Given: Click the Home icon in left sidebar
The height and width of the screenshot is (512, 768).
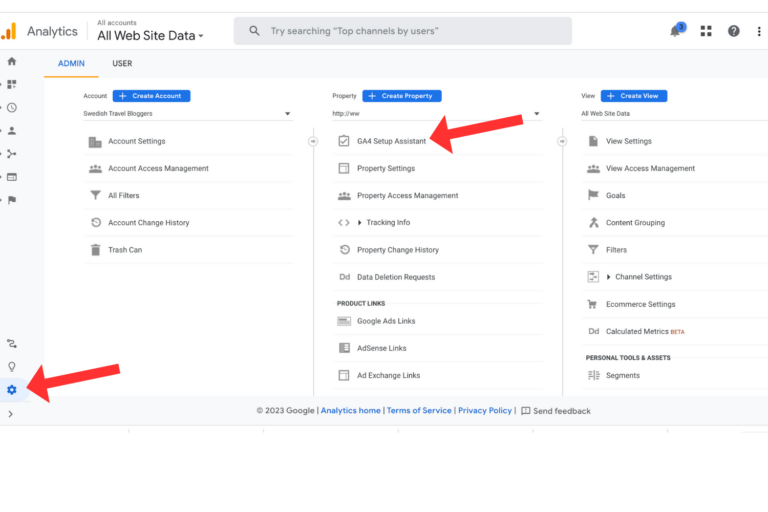Looking at the screenshot, I should pyautogui.click(x=12, y=61).
